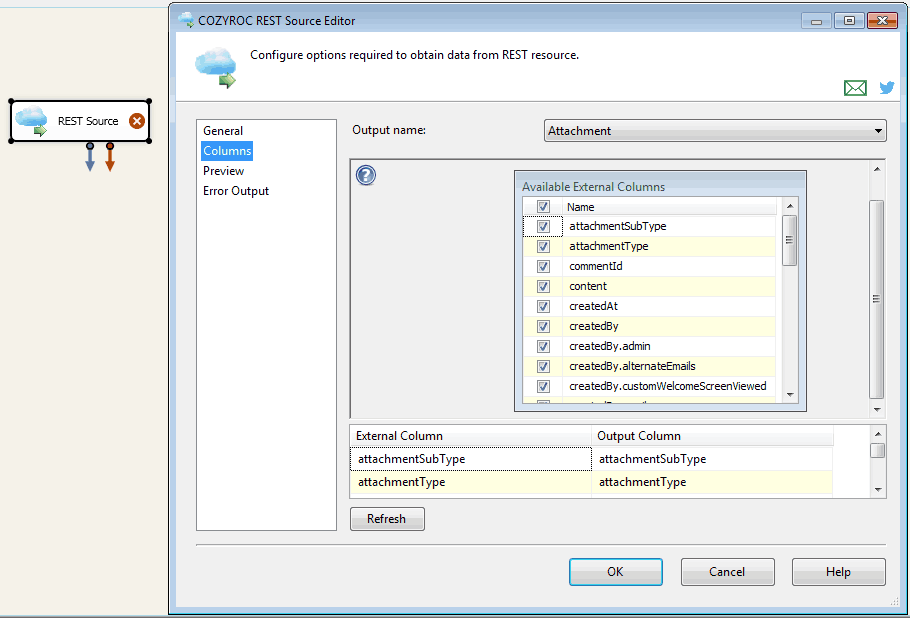Screen dimensions: 910x618
Task: Click the Twitter bird icon
Action: (x=887, y=88)
